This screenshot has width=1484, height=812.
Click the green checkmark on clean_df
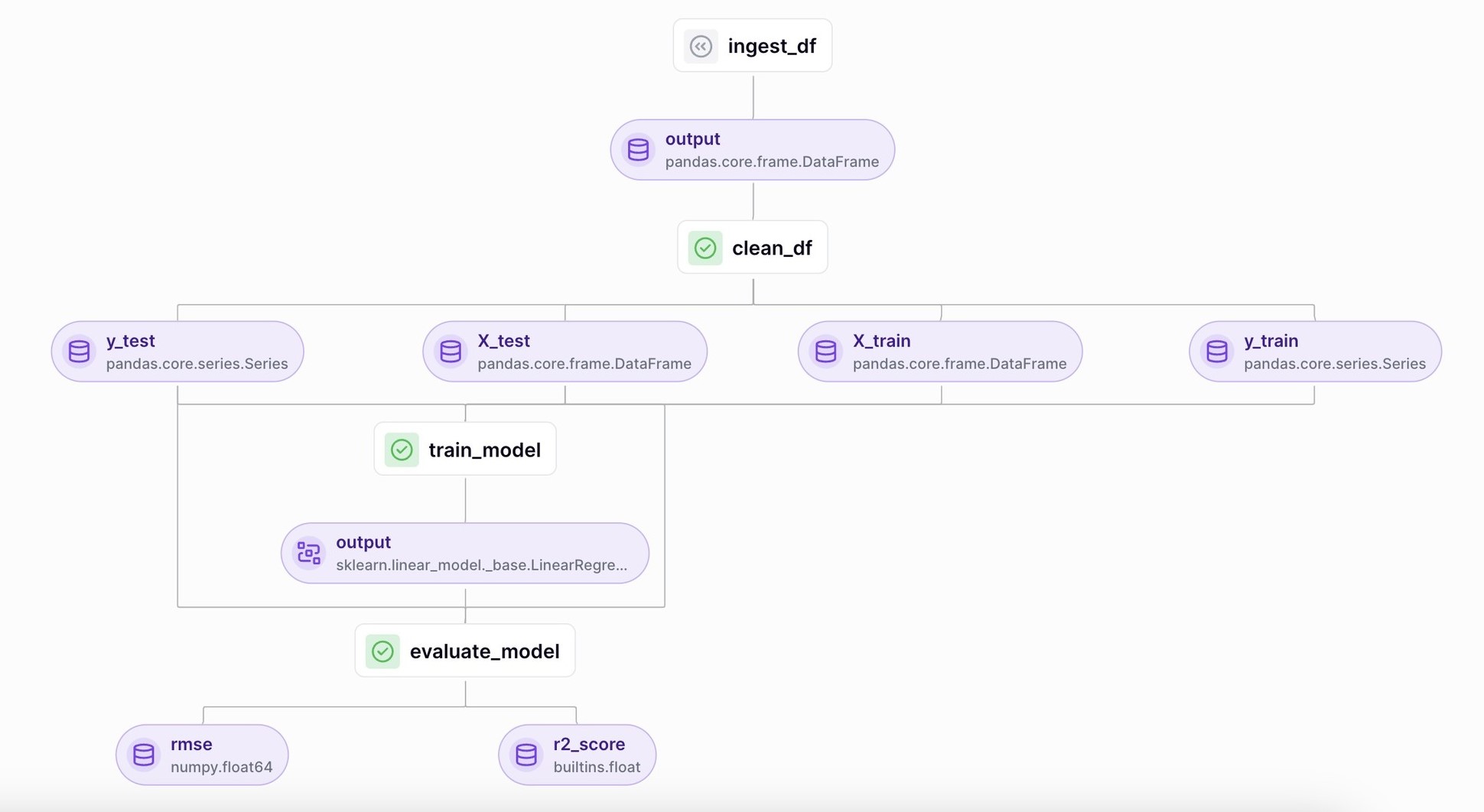[x=705, y=248]
